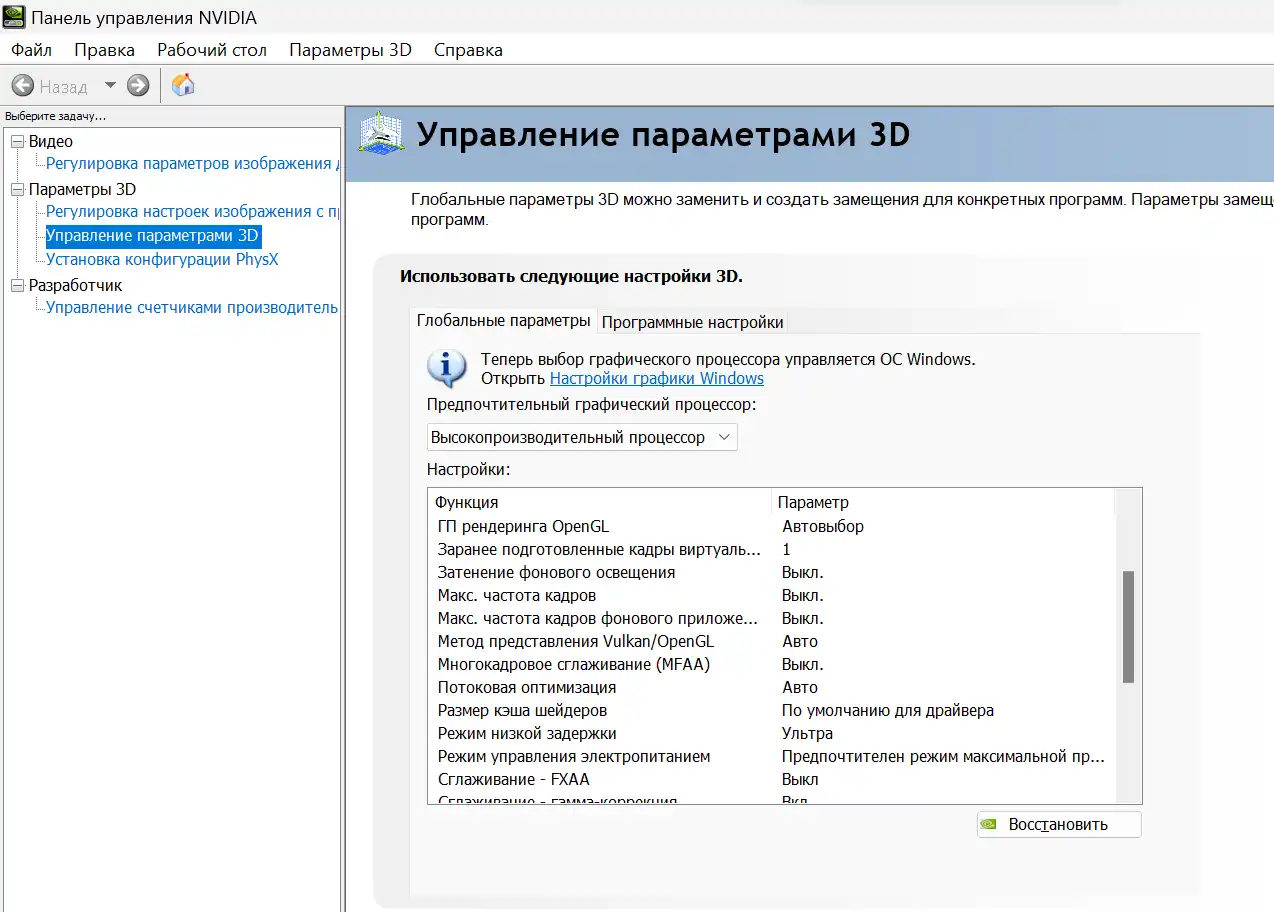Select the Режим низкой задержки row

(526, 733)
